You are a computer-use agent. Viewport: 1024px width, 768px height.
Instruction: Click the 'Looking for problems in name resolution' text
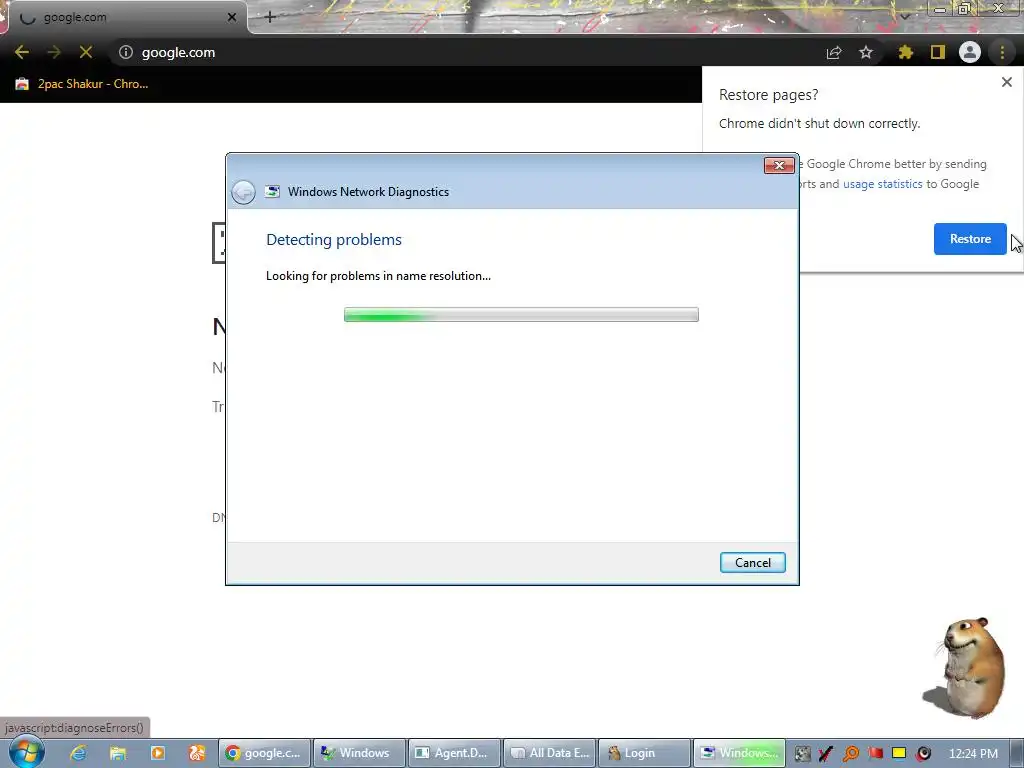coord(378,276)
